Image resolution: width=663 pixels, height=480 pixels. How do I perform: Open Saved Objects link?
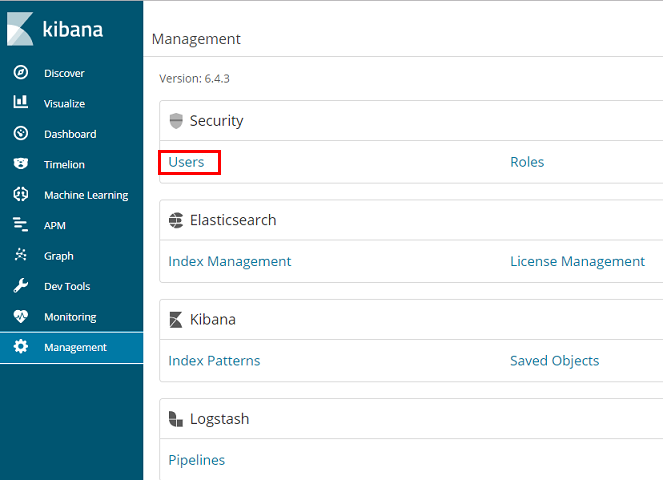(554, 361)
